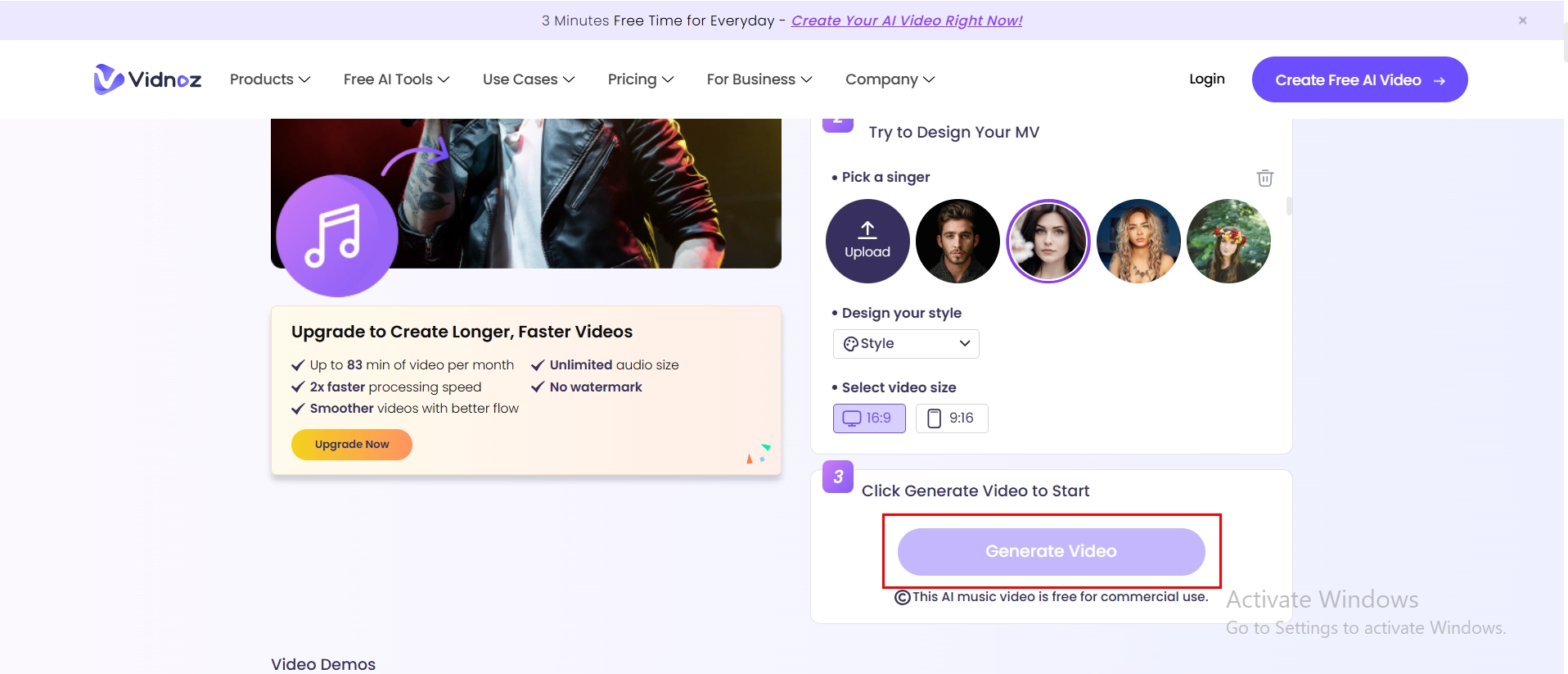Click the 'Video Demos' heading
Viewport: 1568px width, 674px height.
[x=323, y=664]
